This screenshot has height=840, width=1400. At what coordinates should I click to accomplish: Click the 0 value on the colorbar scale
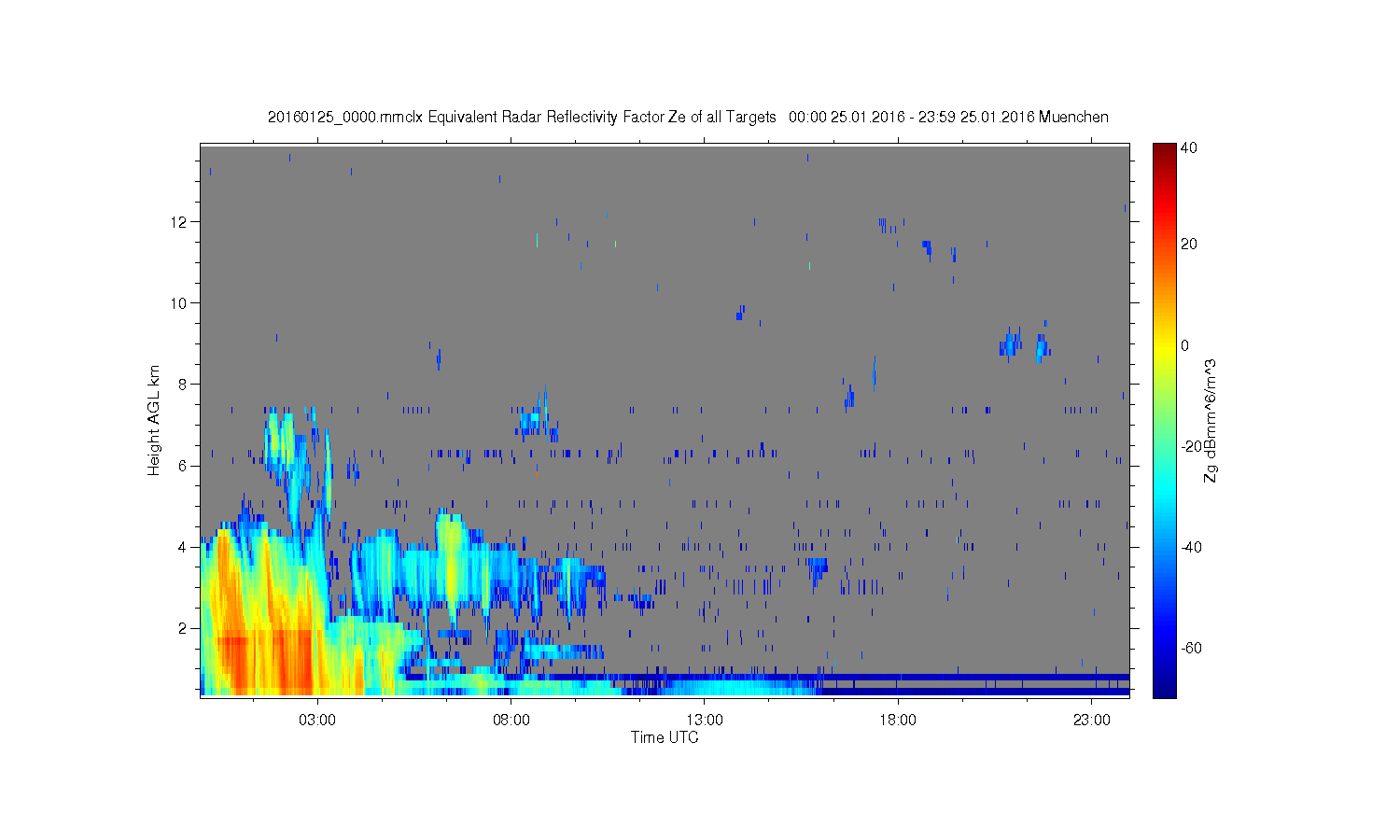pyautogui.click(x=1185, y=345)
